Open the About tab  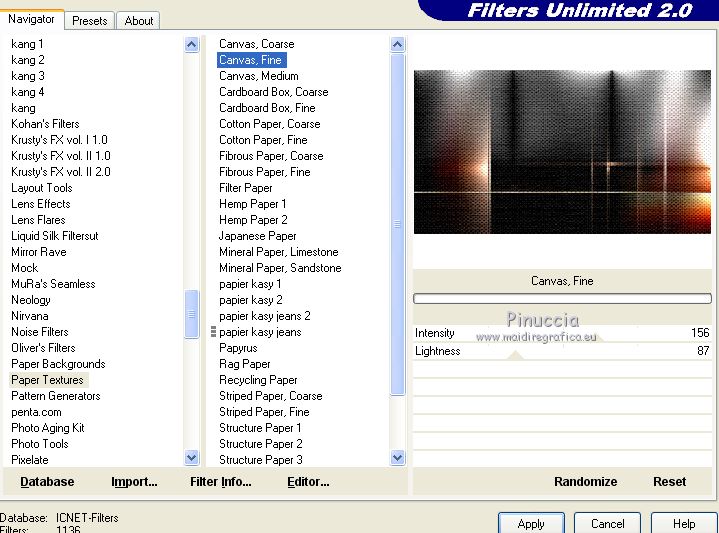point(138,21)
